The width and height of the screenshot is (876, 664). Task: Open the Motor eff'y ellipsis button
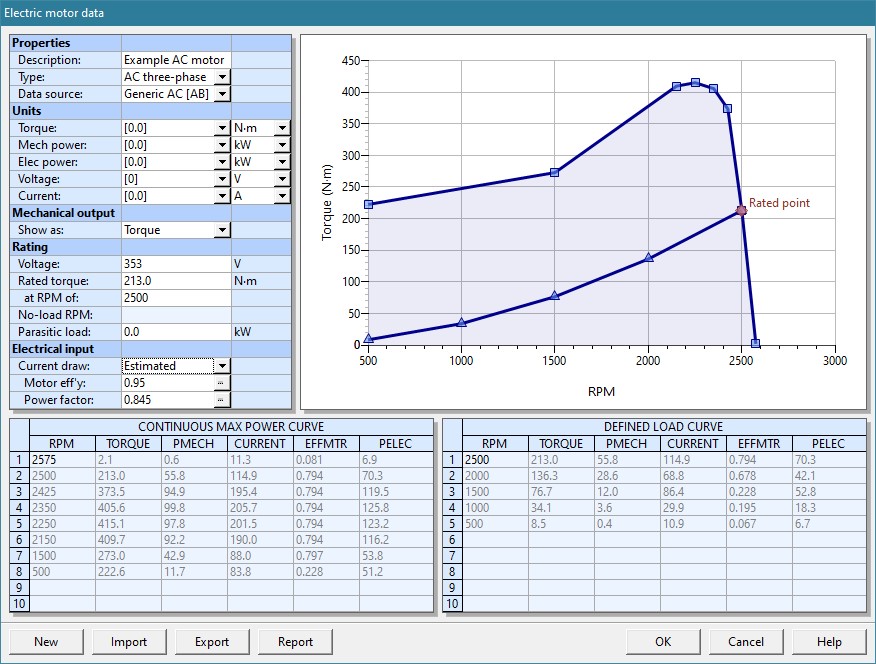(222, 383)
